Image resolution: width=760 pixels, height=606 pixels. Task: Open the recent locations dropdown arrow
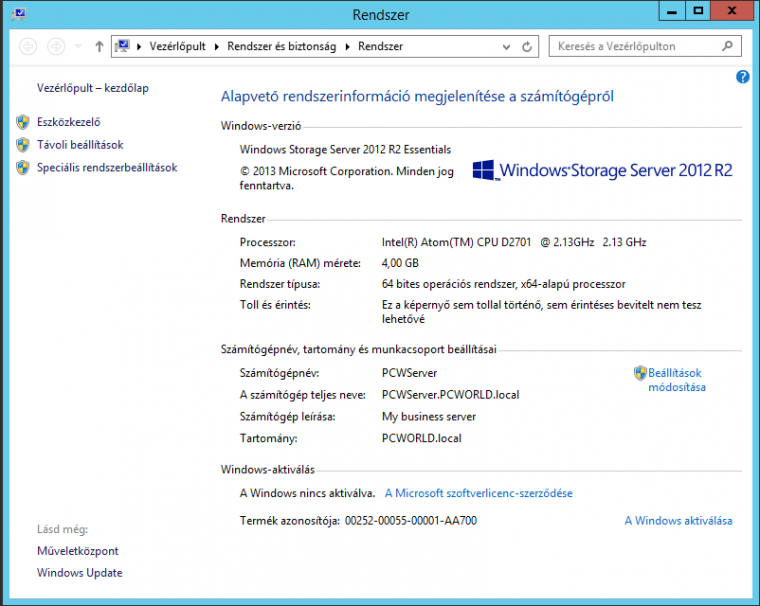(x=78, y=47)
